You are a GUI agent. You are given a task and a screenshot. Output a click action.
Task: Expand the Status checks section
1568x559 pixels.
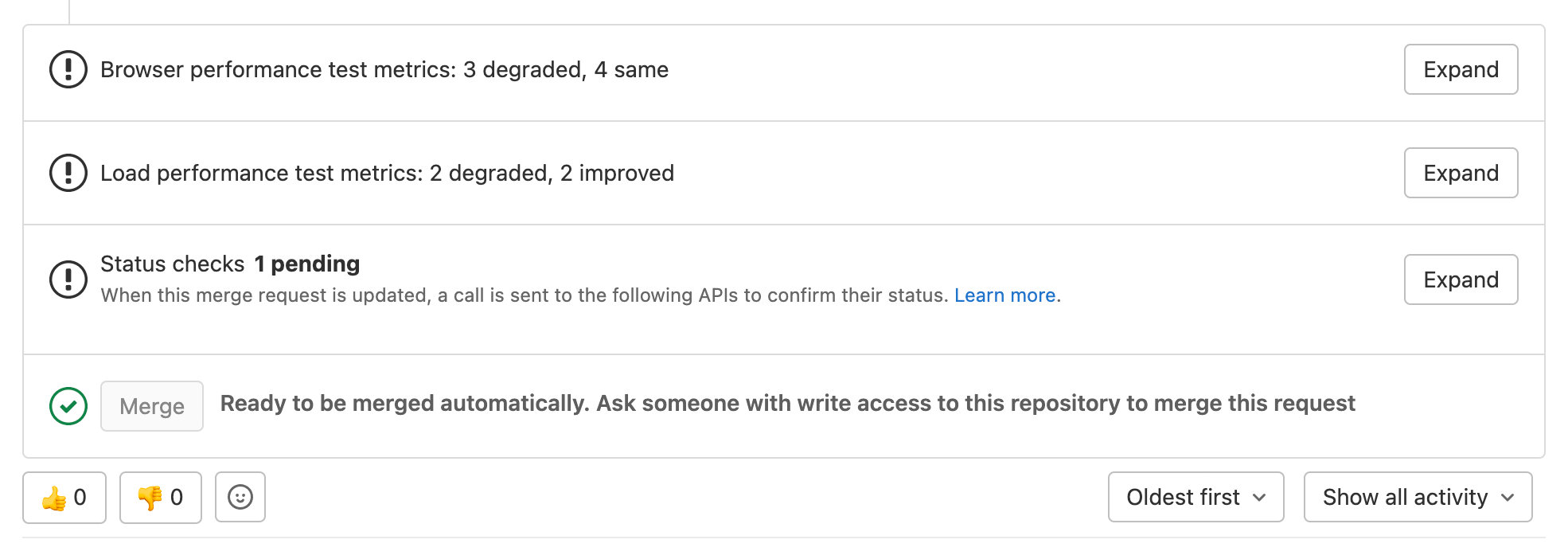pos(1461,279)
